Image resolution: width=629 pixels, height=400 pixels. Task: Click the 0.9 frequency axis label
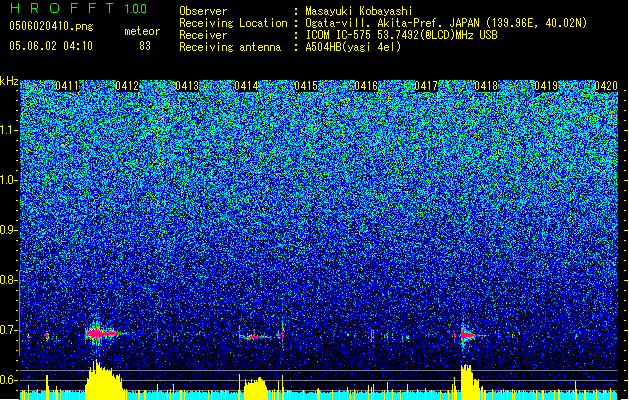[8, 230]
